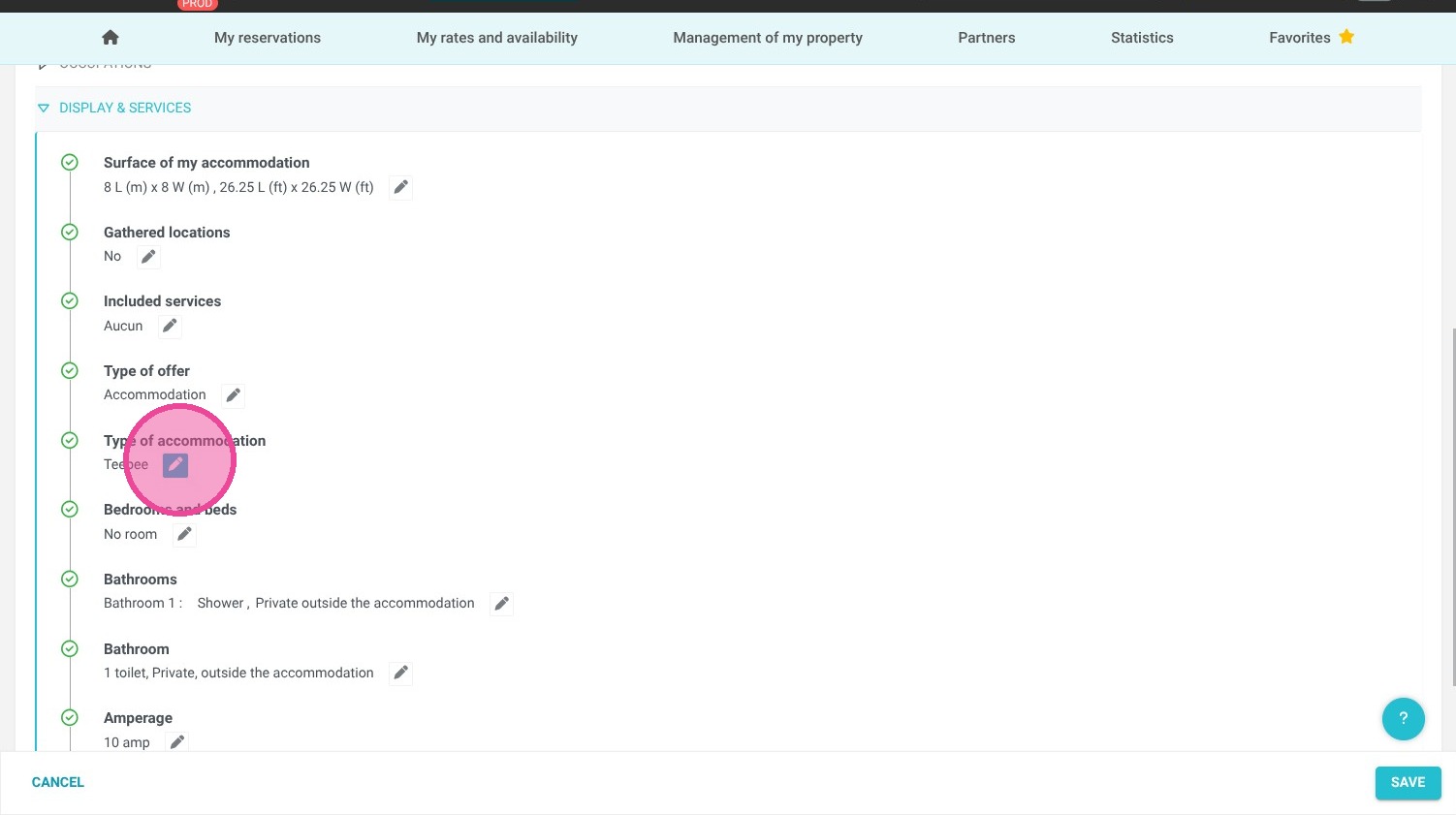1456x815 pixels.
Task: Open Management of my property menu
Action: coord(768,38)
